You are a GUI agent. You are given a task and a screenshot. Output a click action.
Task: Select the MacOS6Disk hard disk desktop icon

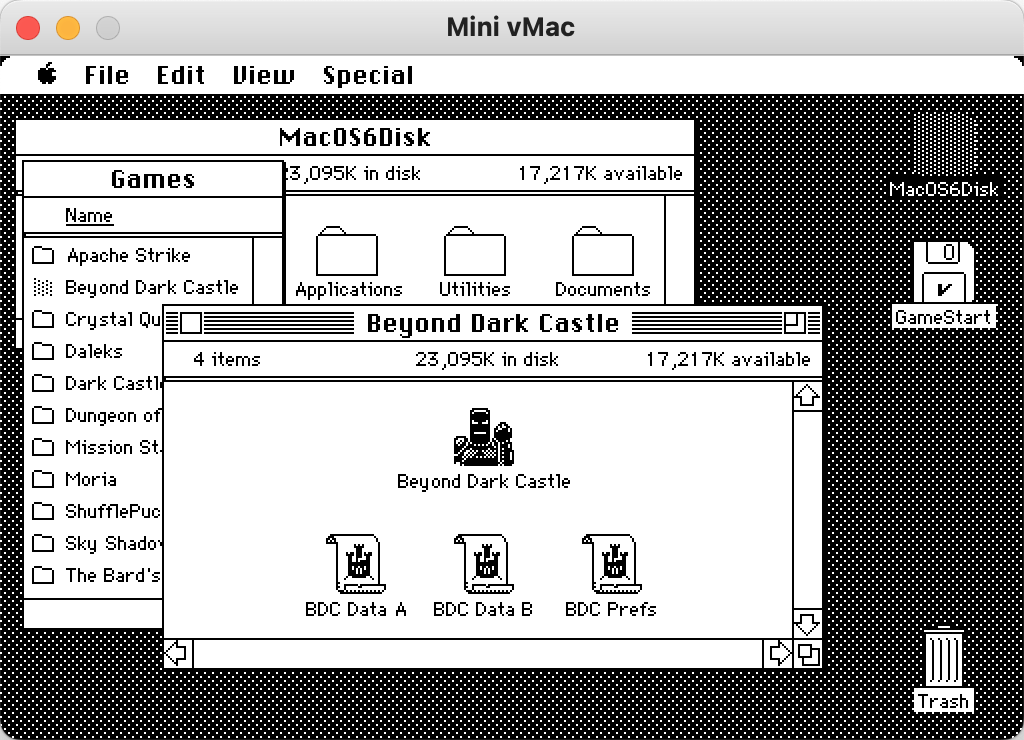944,144
